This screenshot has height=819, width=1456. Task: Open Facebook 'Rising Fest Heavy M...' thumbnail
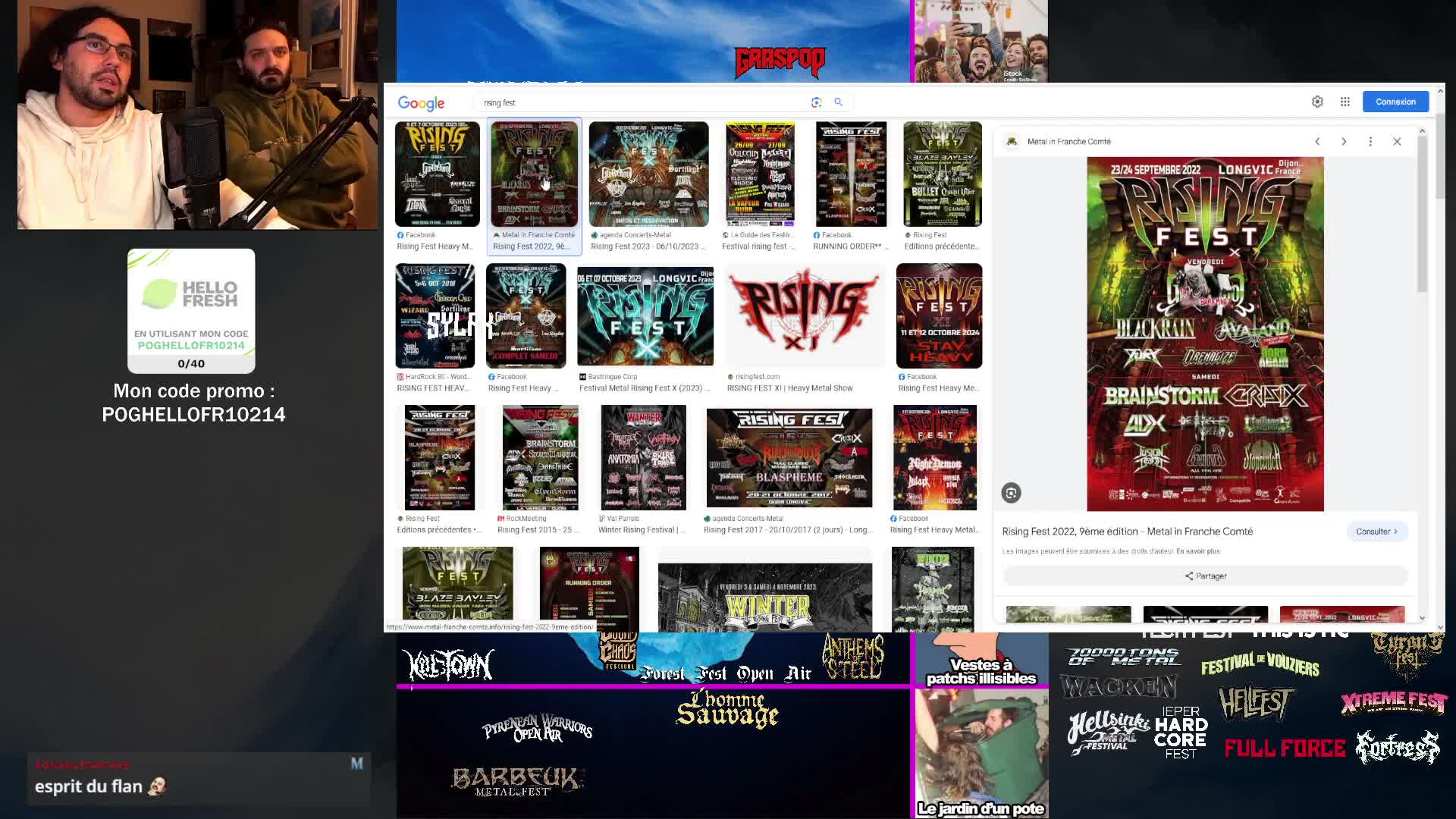(438, 174)
